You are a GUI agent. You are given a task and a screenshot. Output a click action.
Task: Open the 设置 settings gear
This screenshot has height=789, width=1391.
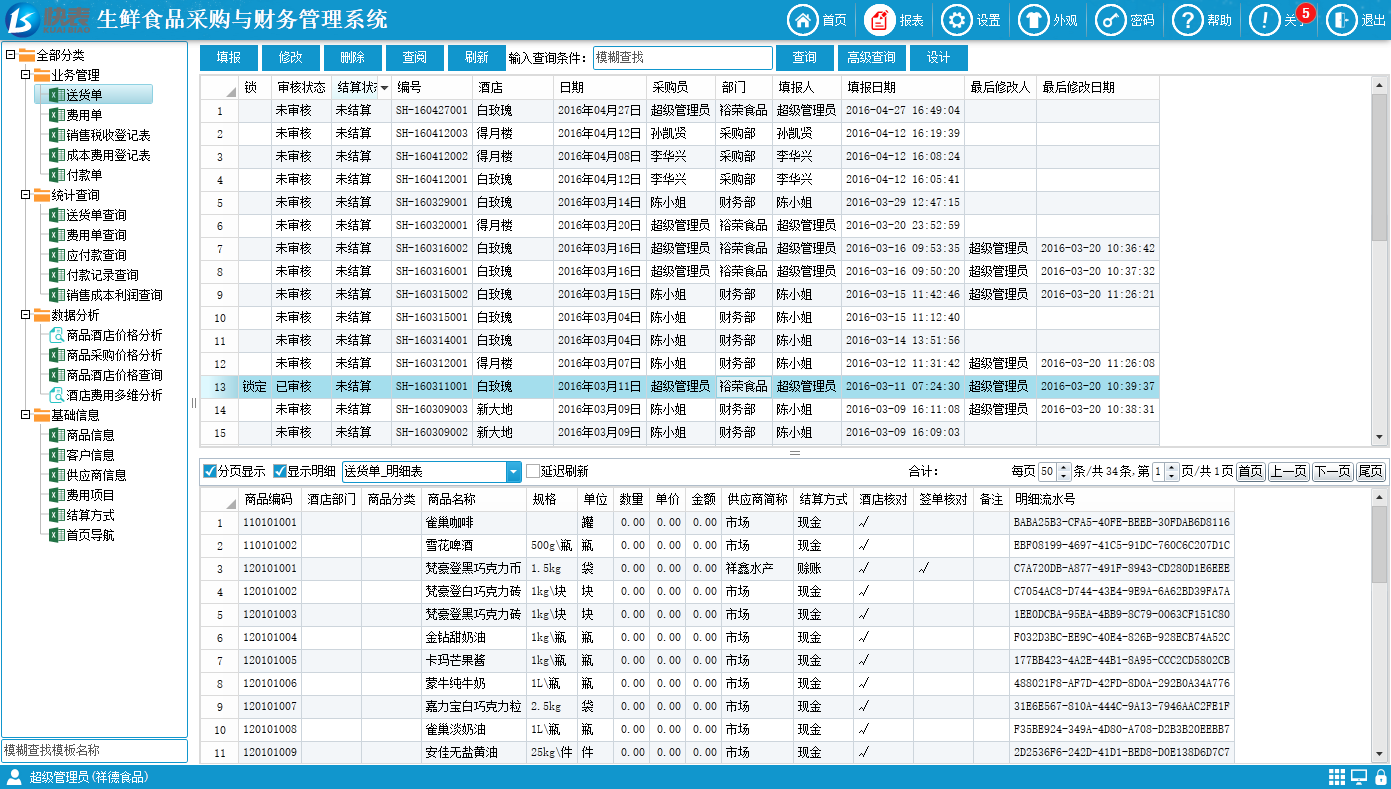point(957,20)
